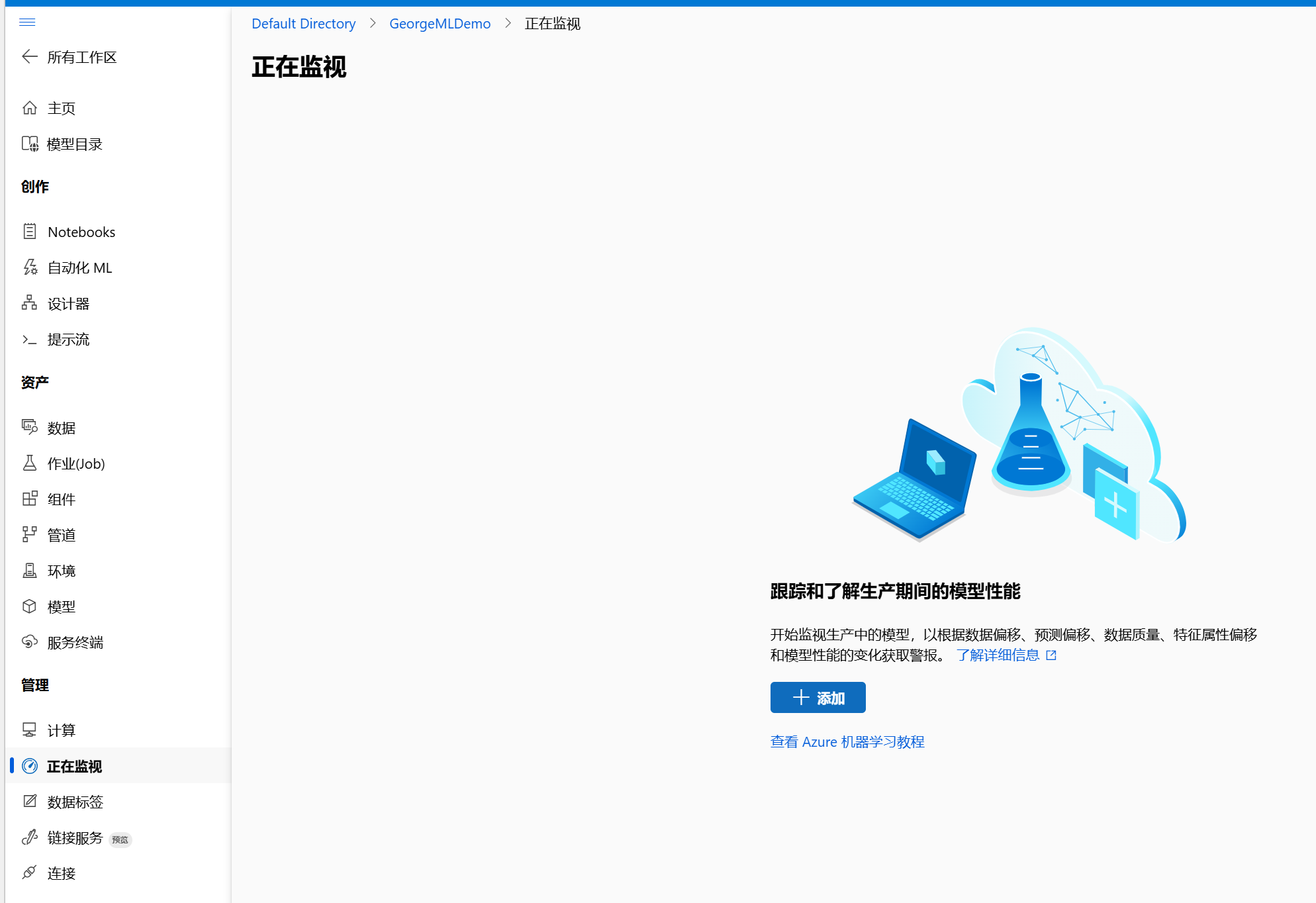1316x903 pixels.
Task: Open the Jobs flask icon
Action: point(30,463)
